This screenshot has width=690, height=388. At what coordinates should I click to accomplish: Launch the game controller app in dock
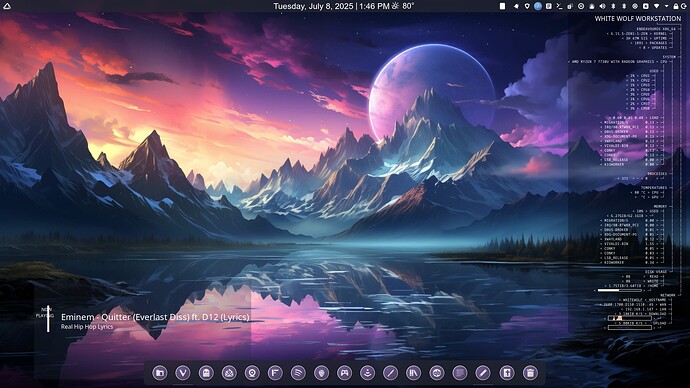[x=345, y=373]
